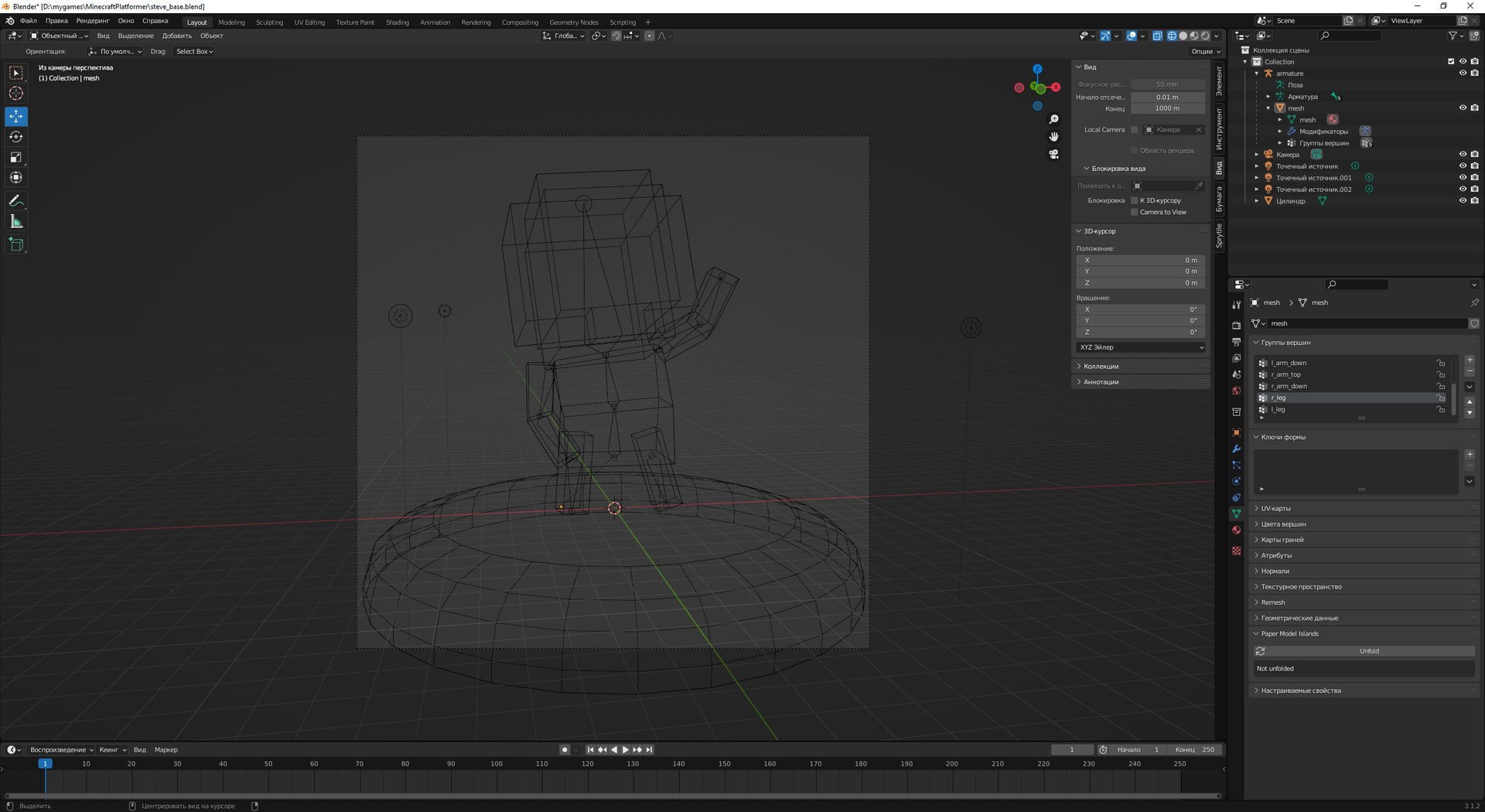1485x812 pixels.
Task: Click the timeline scrollbar at the bottom
Action: pos(611,796)
